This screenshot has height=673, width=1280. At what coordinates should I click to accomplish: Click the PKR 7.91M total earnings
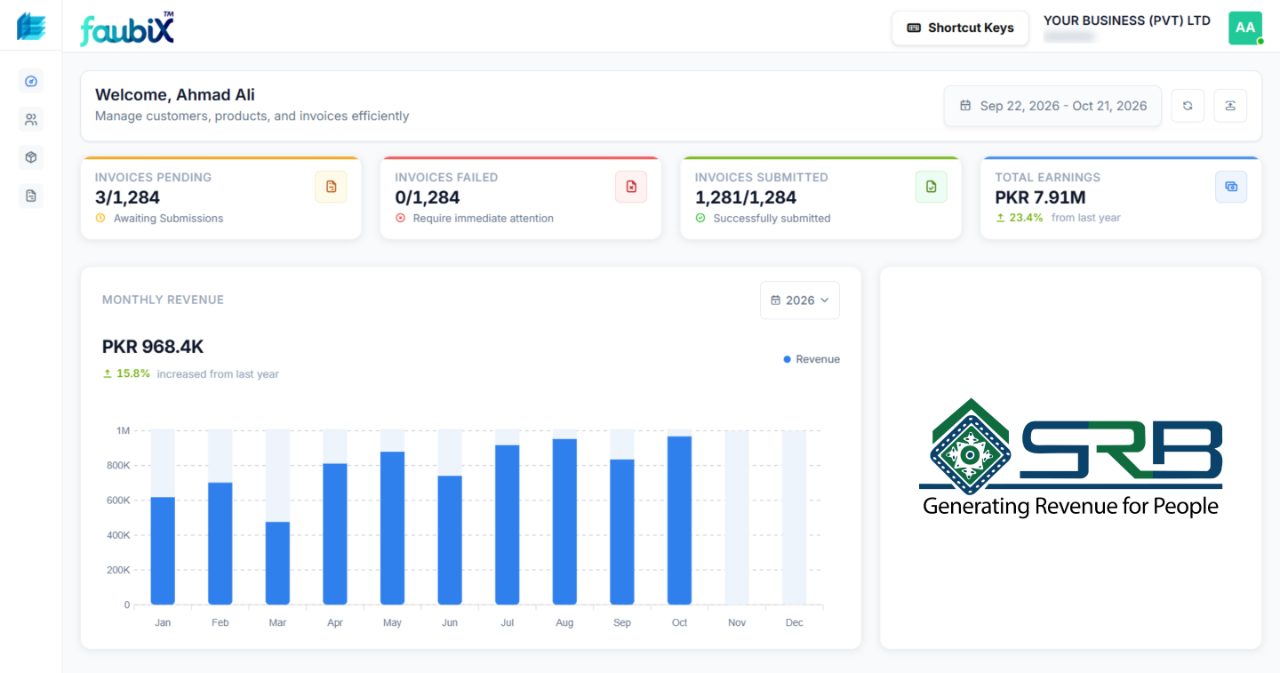coord(1040,198)
